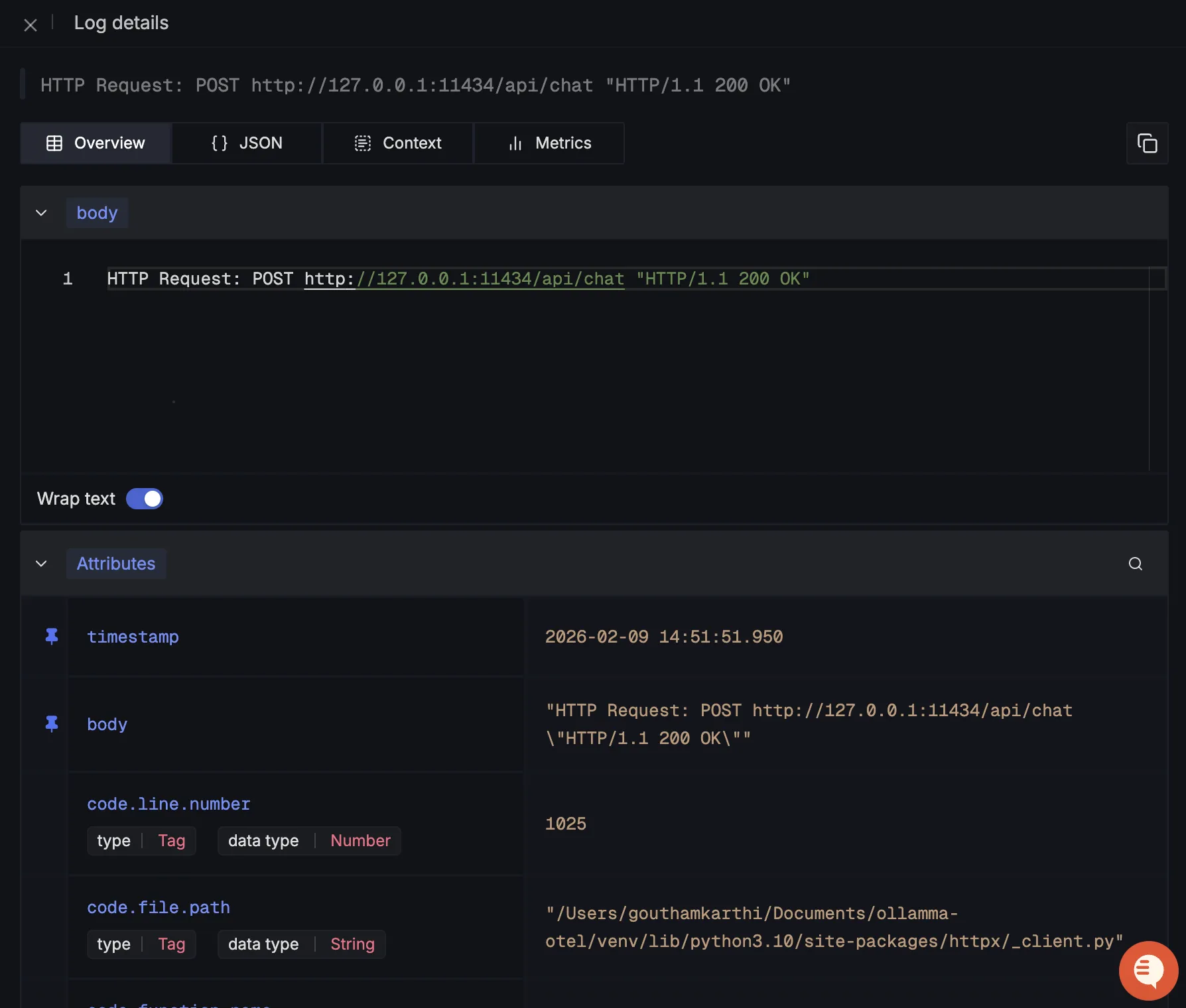This screenshot has width=1186, height=1008.
Task: Click the JSON braces icon
Action: click(x=220, y=143)
